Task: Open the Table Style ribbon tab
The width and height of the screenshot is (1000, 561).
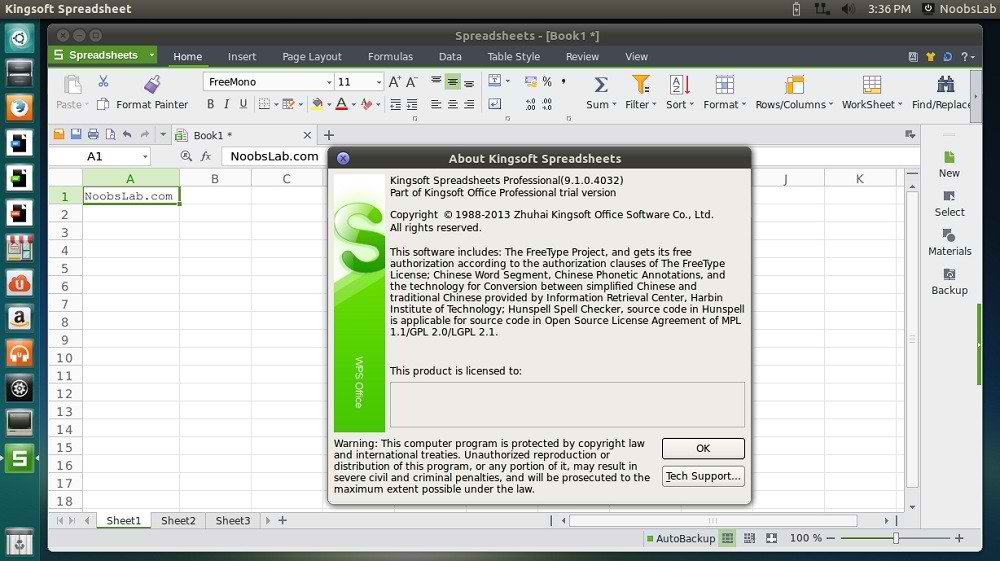Action: point(513,56)
